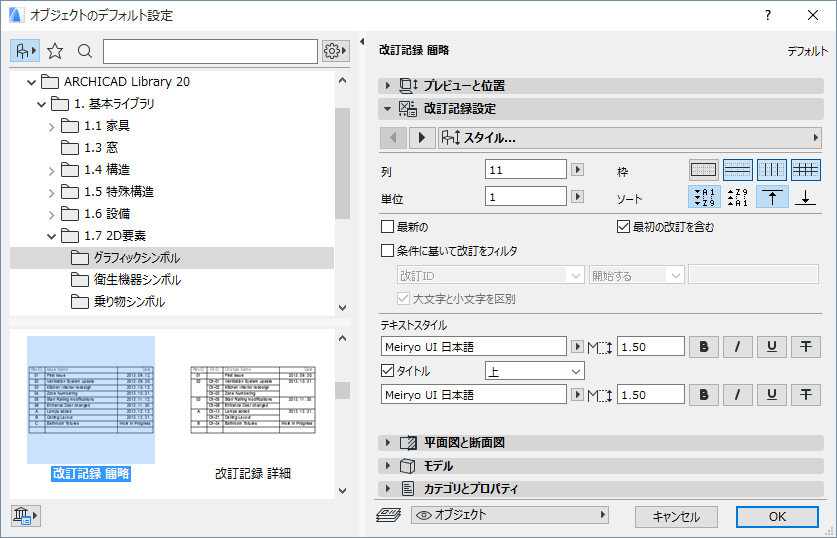Toggle italic for title font
This screenshot has width=837, height=538.
[x=738, y=395]
